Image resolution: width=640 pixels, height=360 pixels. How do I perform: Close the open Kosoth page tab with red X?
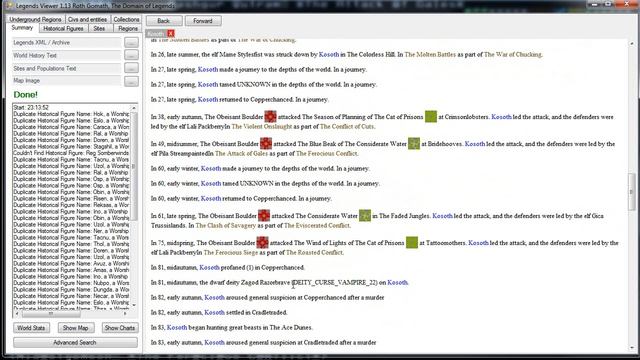pos(171,33)
